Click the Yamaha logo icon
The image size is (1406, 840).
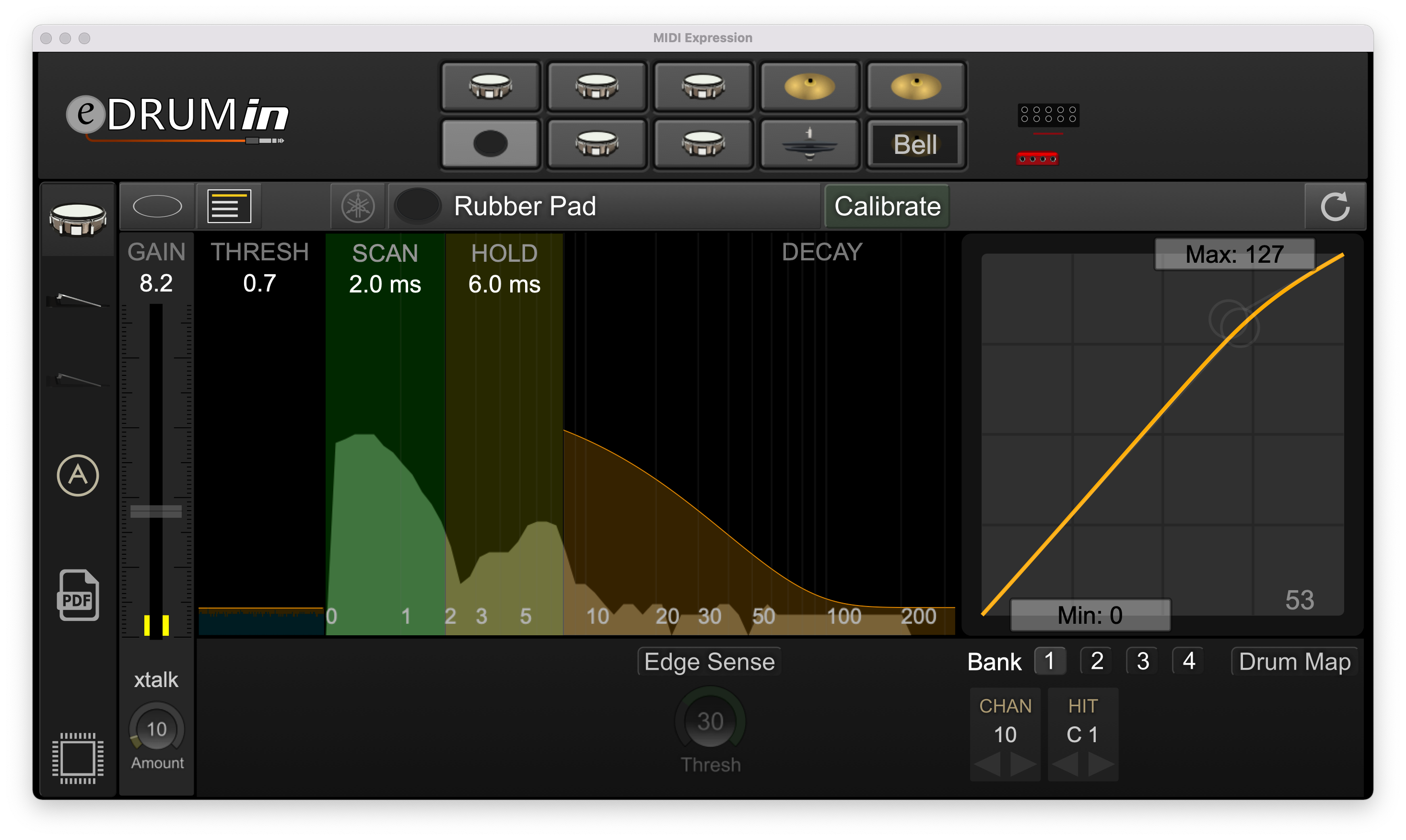tap(358, 206)
